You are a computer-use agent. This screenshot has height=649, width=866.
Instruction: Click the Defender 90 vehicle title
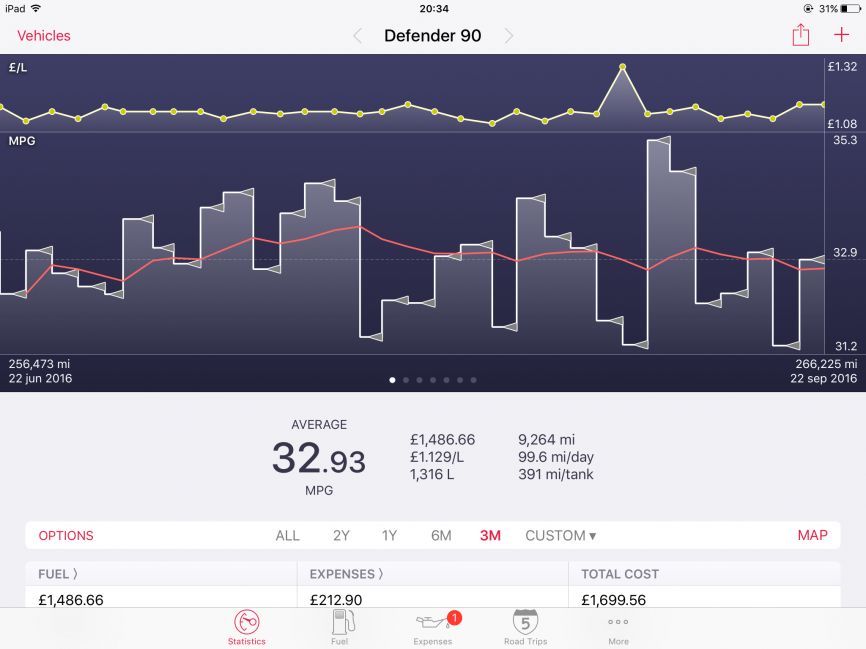(433, 36)
